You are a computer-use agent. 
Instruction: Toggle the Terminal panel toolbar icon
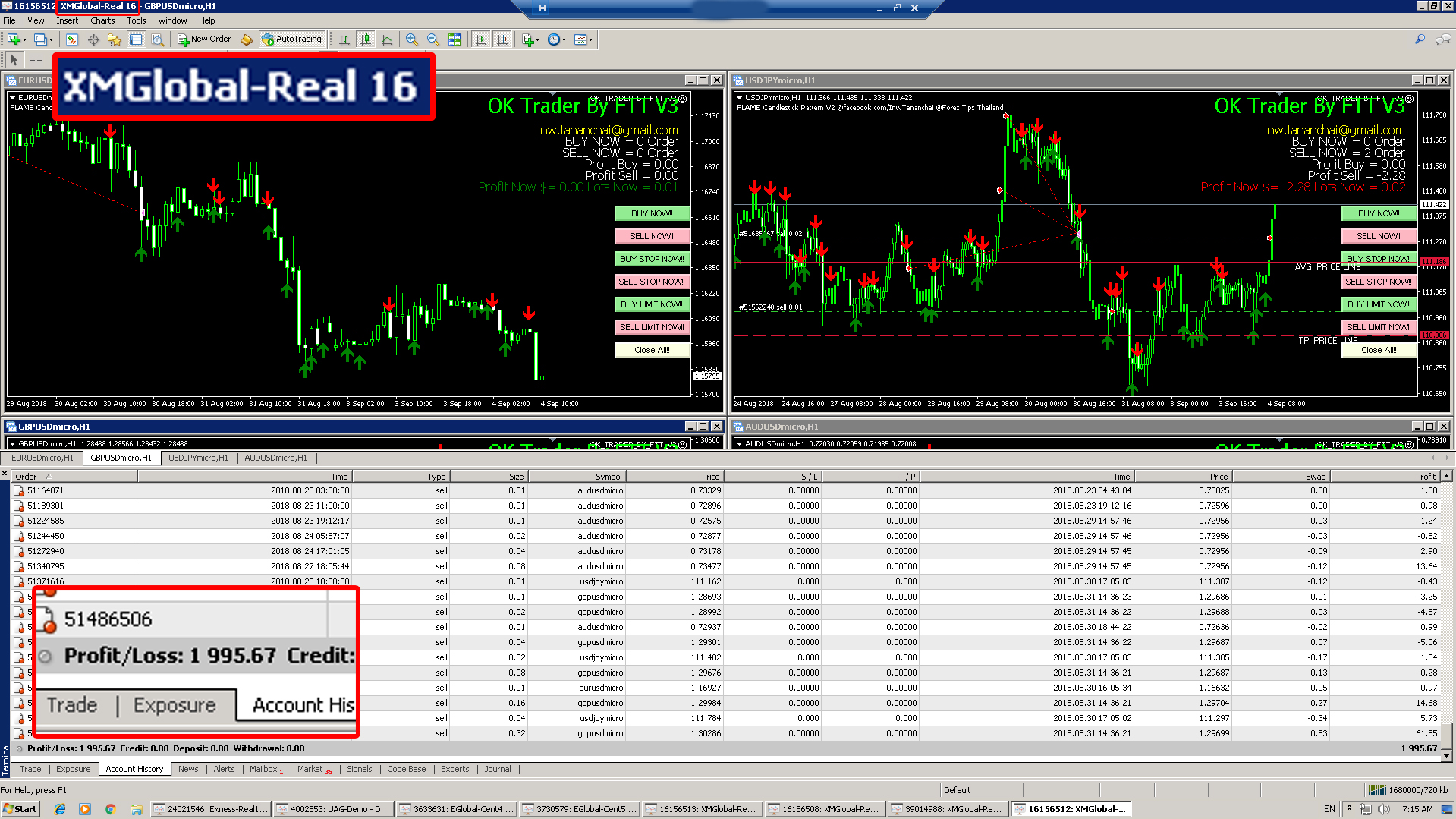pyautogui.click(x=136, y=39)
